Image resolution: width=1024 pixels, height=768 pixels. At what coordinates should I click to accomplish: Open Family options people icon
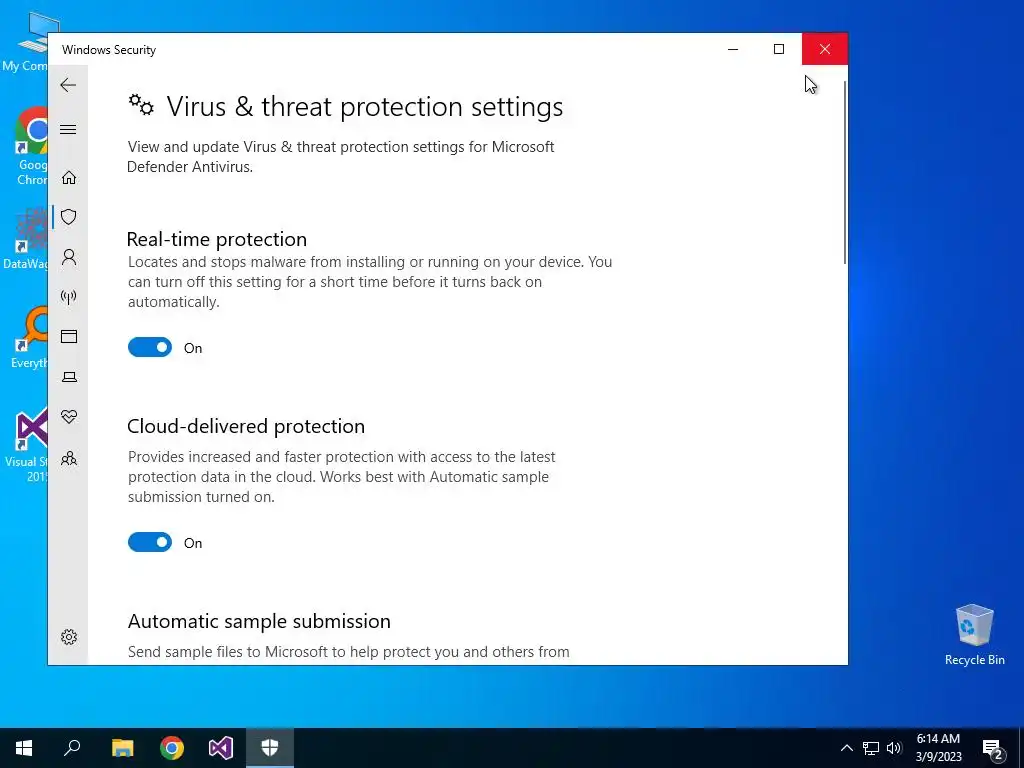[x=69, y=458]
